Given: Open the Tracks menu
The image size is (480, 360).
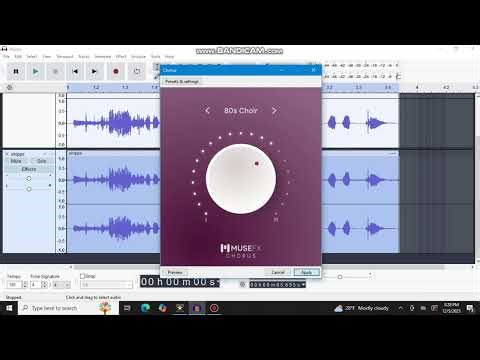Looking at the screenshot, I should pos(84,56).
